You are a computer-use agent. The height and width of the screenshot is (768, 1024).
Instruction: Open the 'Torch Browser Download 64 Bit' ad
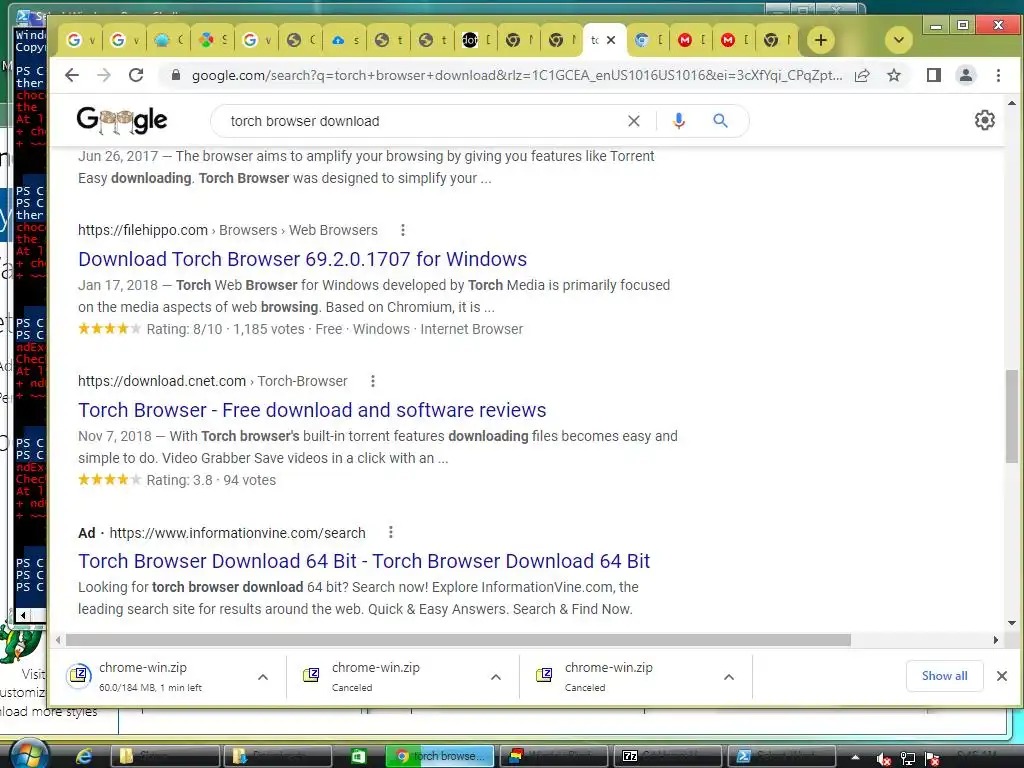(x=364, y=561)
